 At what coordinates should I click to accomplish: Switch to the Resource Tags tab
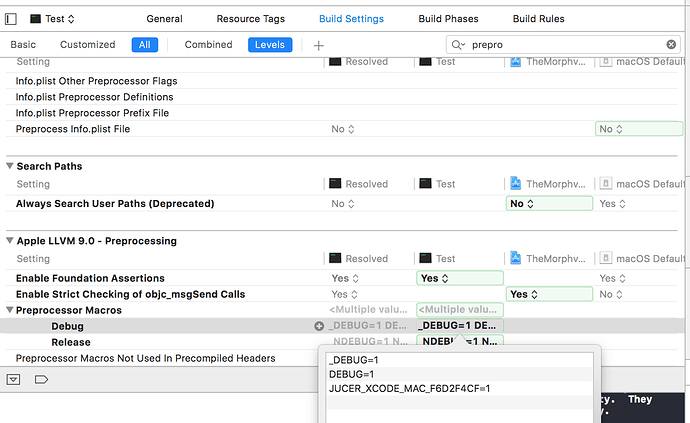click(251, 19)
